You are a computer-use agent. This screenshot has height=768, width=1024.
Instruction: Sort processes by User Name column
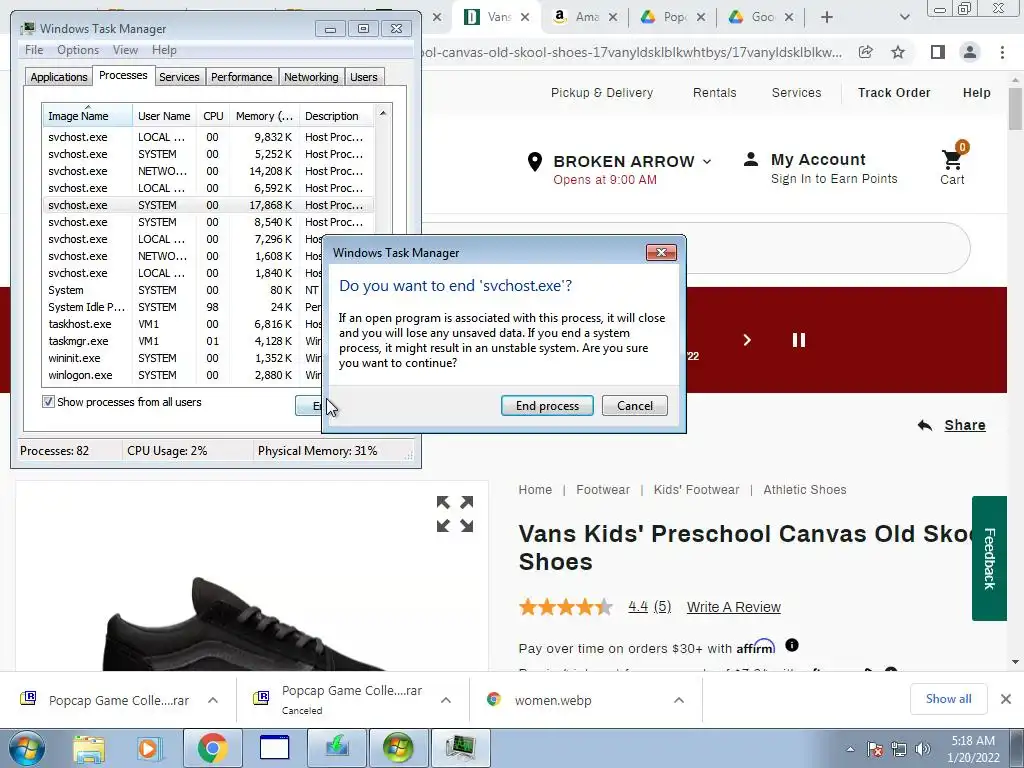tap(165, 116)
